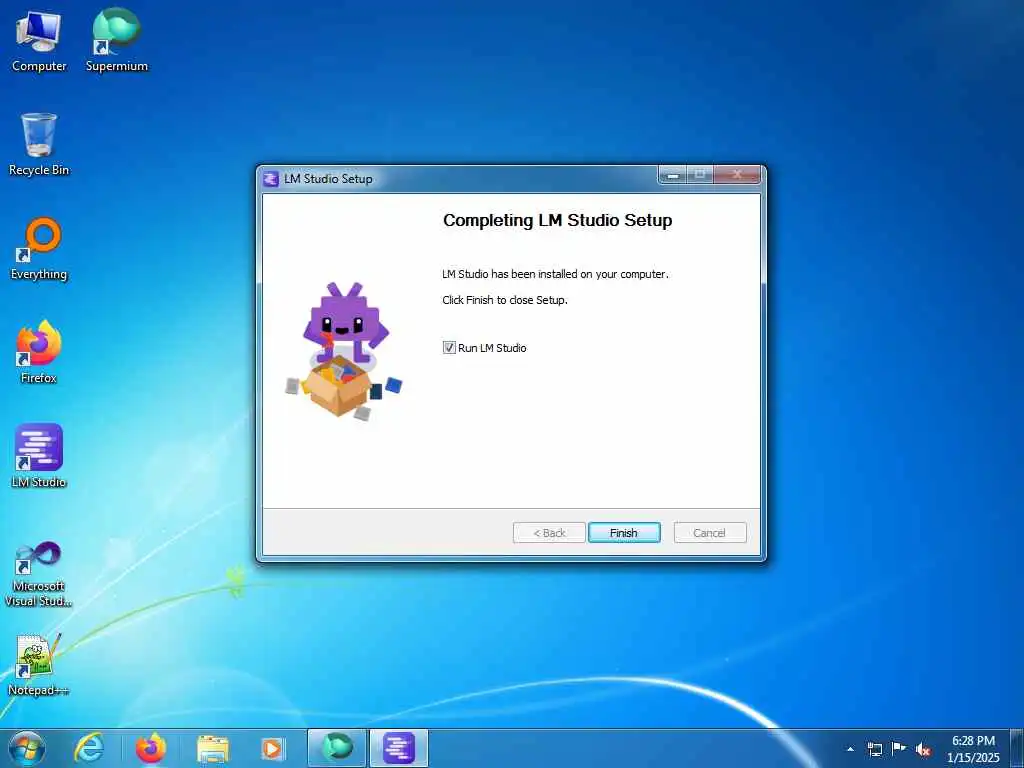Select the LM Studio desktop shortcut

[39, 456]
